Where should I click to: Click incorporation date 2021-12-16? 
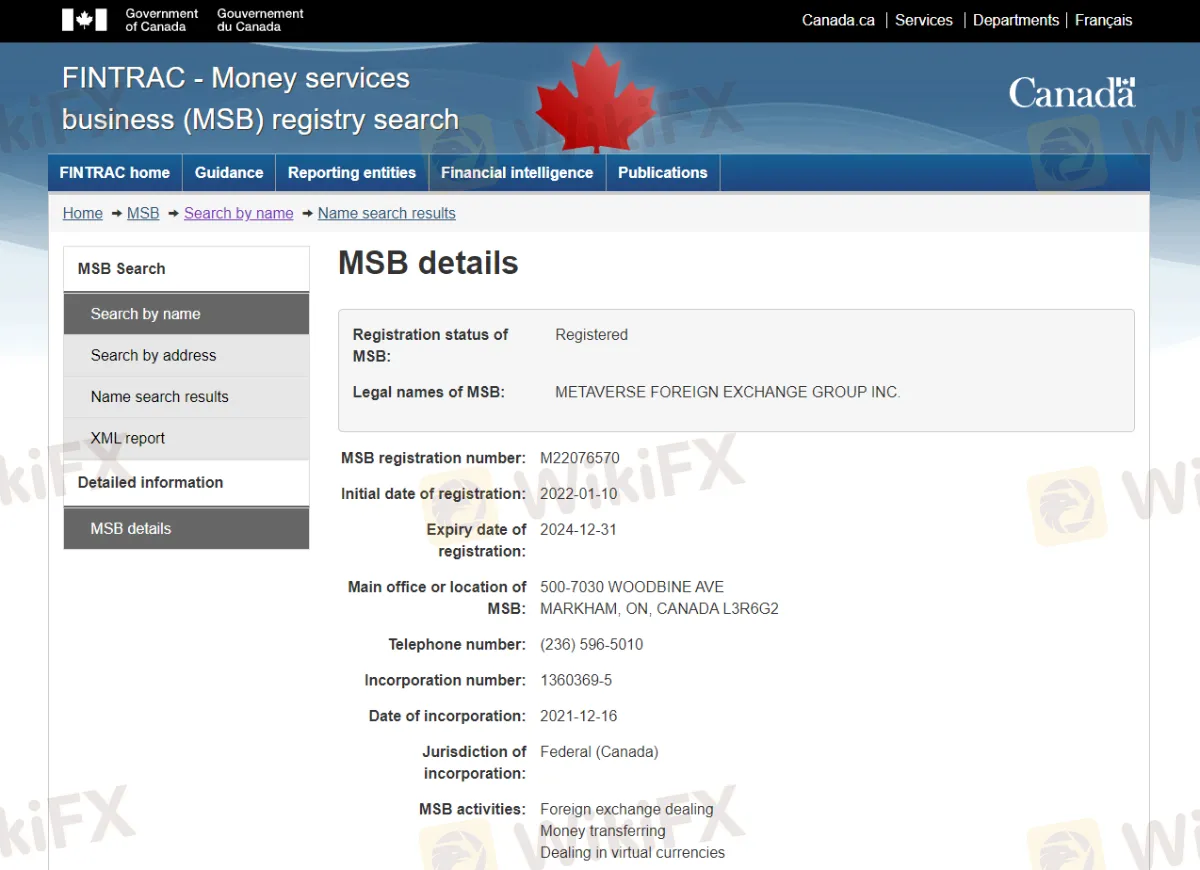(x=579, y=716)
